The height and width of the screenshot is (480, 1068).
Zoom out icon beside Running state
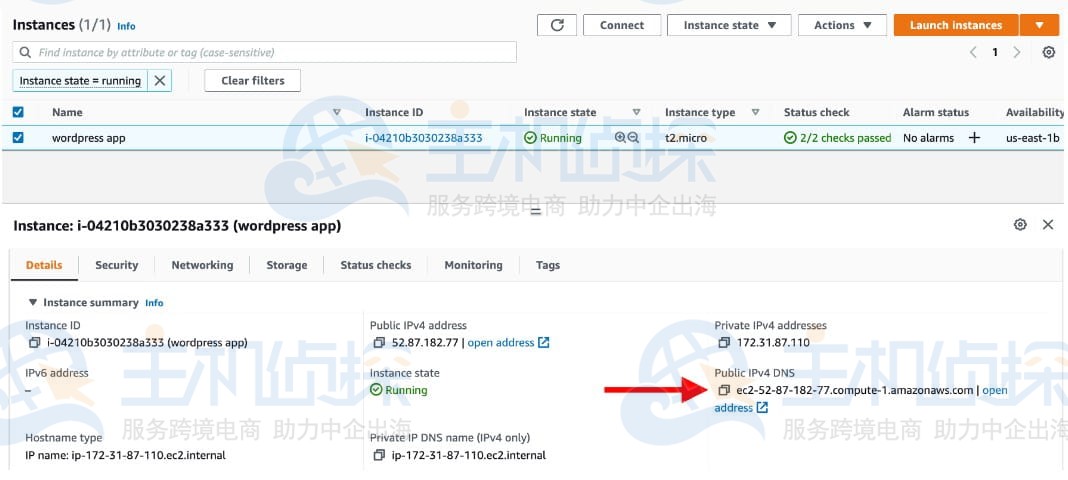633,138
